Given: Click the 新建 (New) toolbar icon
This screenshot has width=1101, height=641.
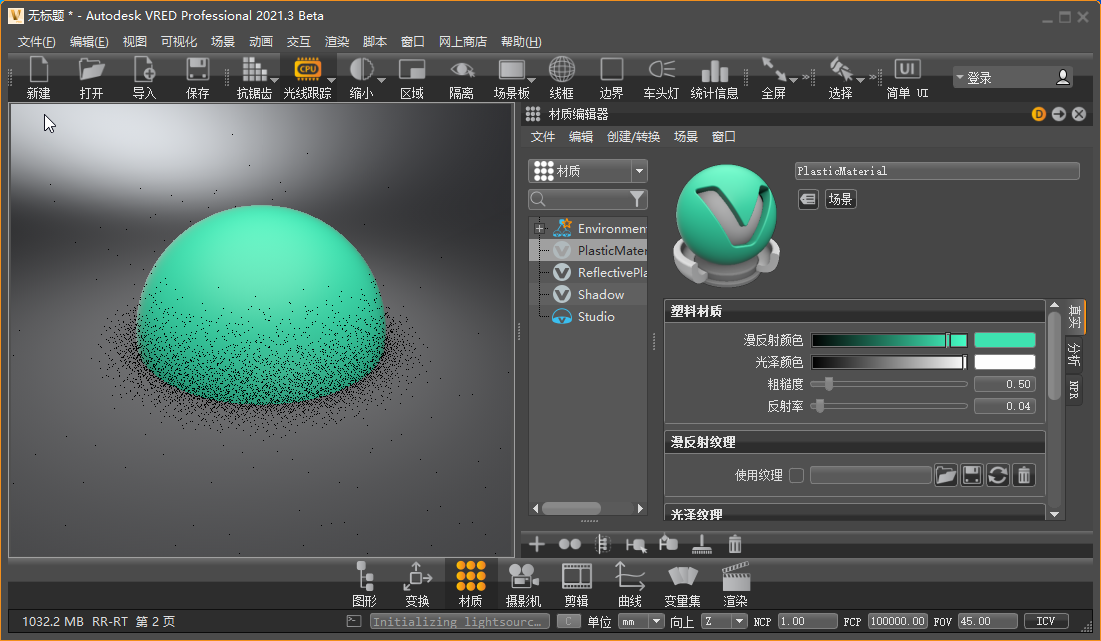Looking at the screenshot, I should pos(39,77).
